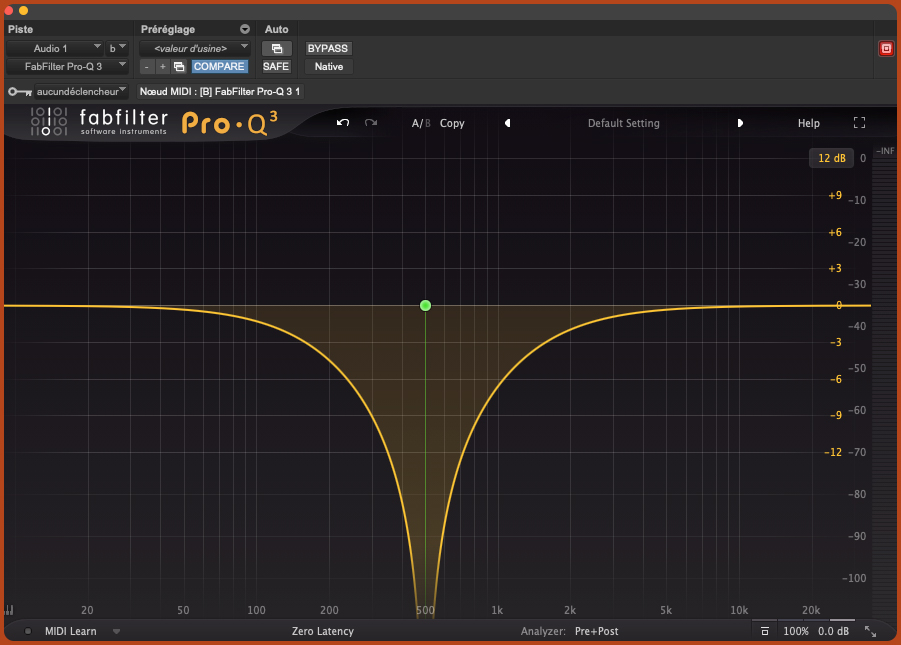The width and height of the screenshot is (901, 645).
Task: Go to previous preset with left arrow
Action: point(507,123)
